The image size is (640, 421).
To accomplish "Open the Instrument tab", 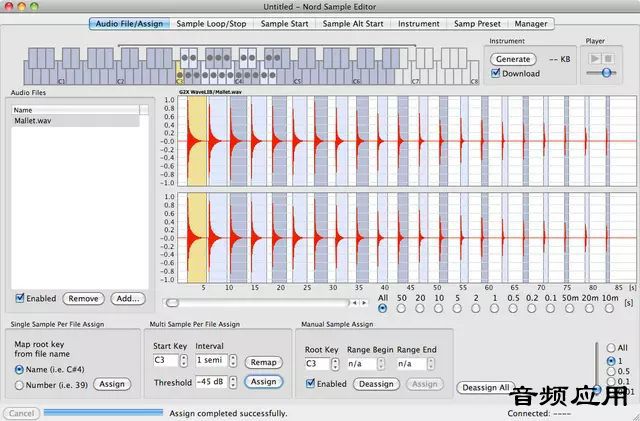I will [419, 24].
